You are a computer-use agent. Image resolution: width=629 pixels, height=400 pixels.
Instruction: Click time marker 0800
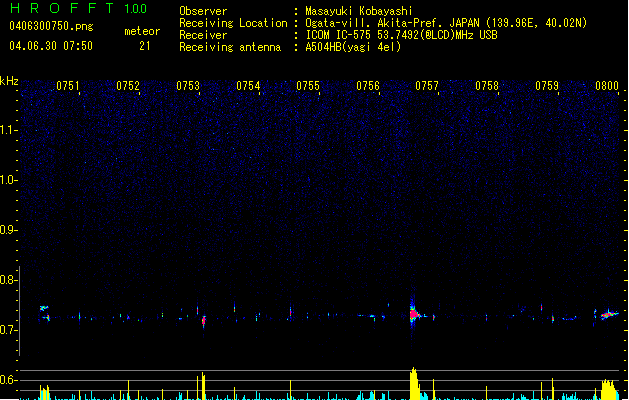point(607,86)
